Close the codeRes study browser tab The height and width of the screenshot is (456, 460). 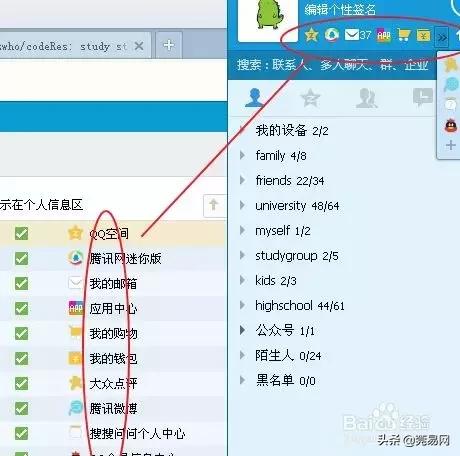[139, 46]
